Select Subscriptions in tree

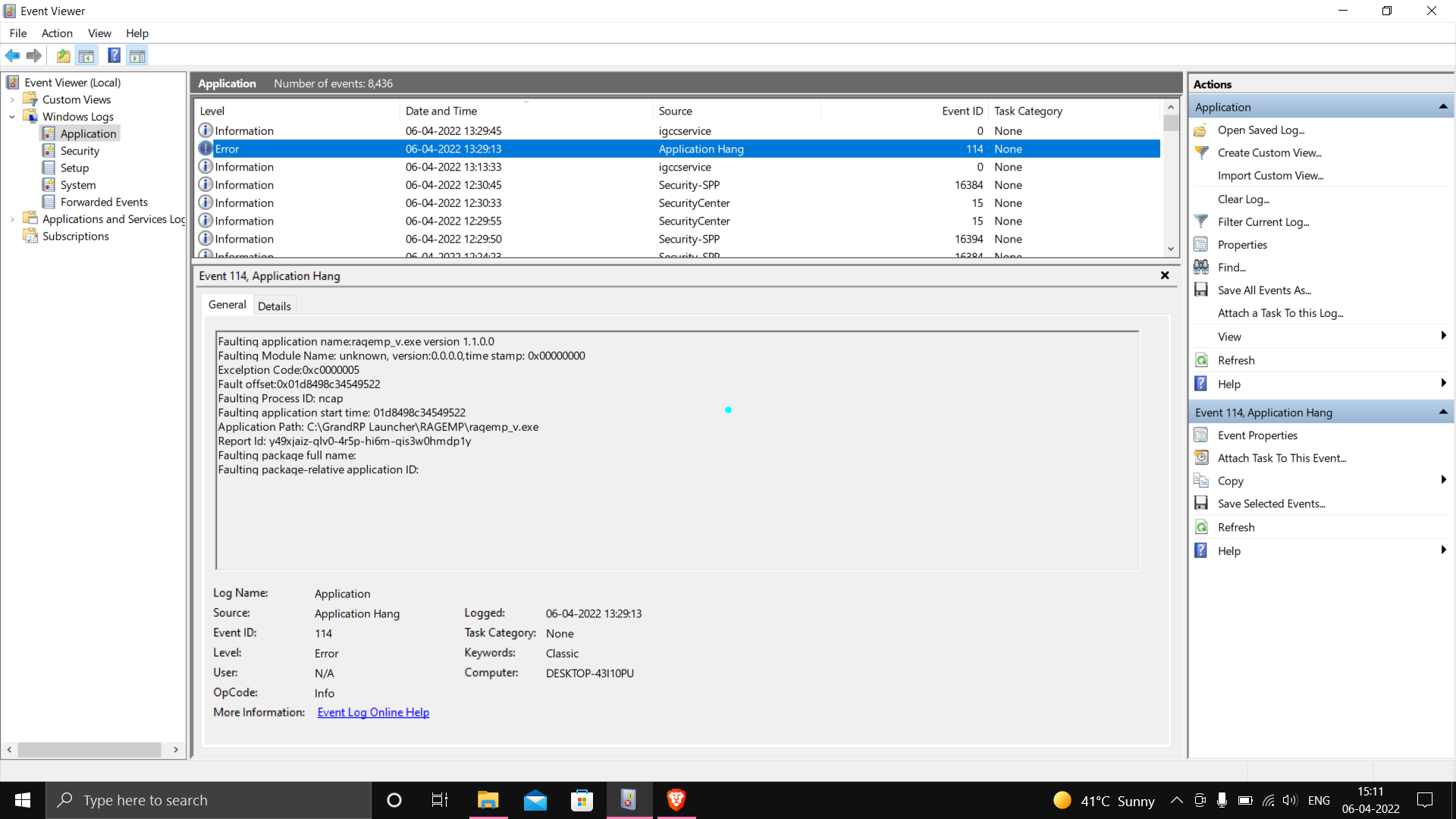(x=75, y=237)
